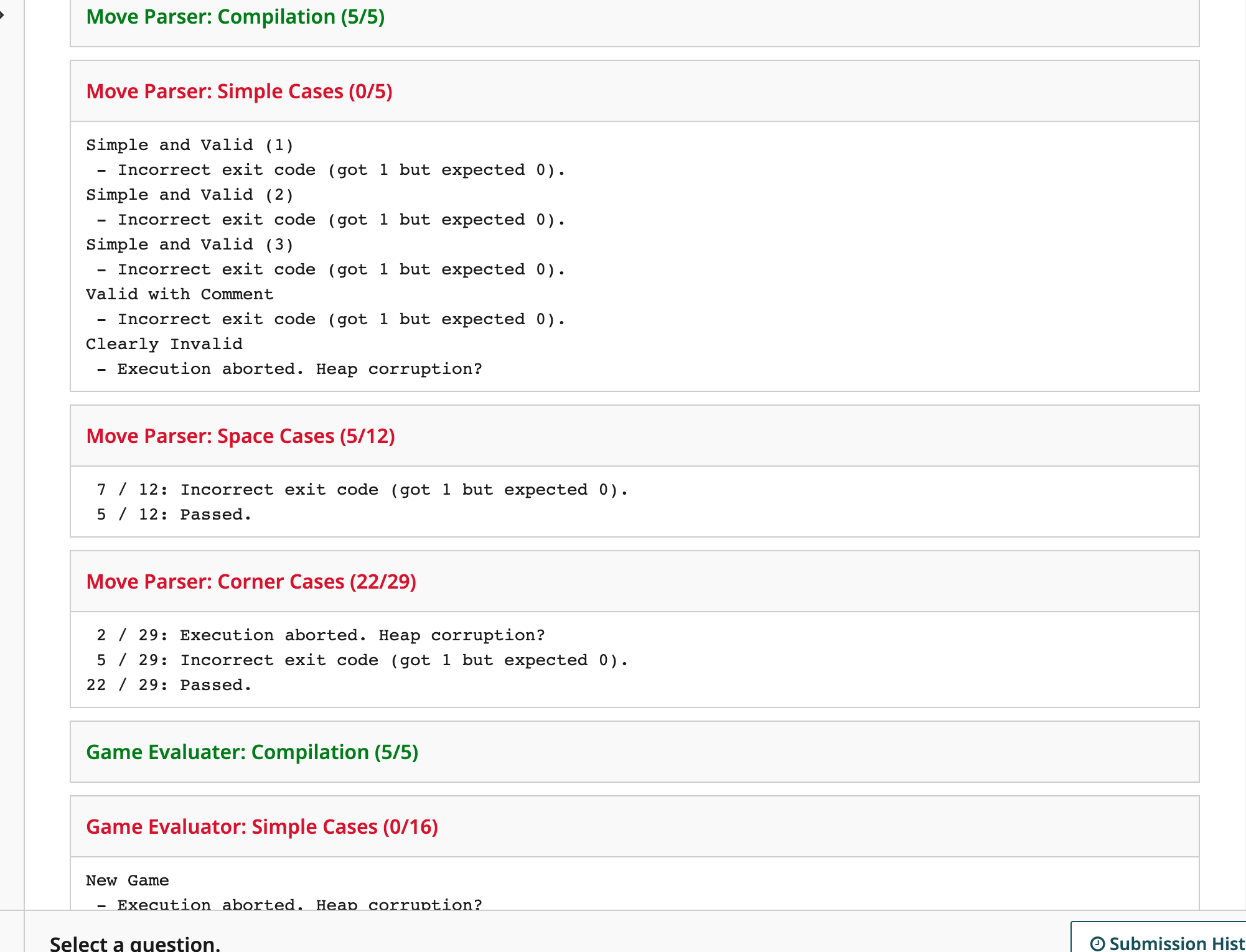Viewport: 1246px width, 952px height.
Task: Click the 7 / 12 incorrect exit code line
Action: coord(362,490)
